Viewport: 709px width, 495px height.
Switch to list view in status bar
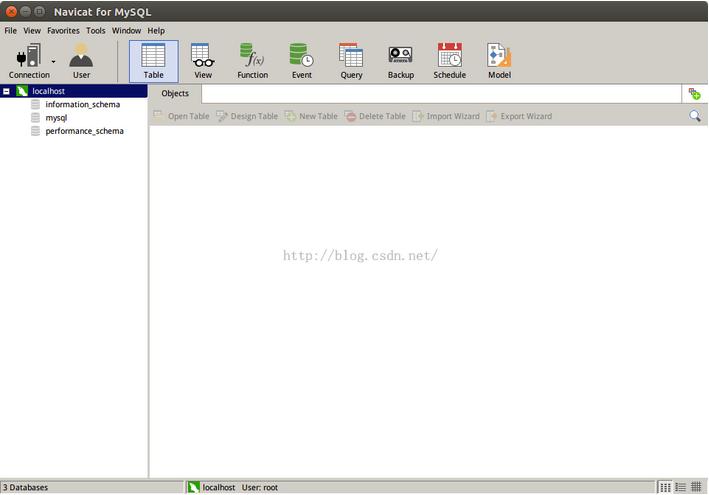(681, 487)
